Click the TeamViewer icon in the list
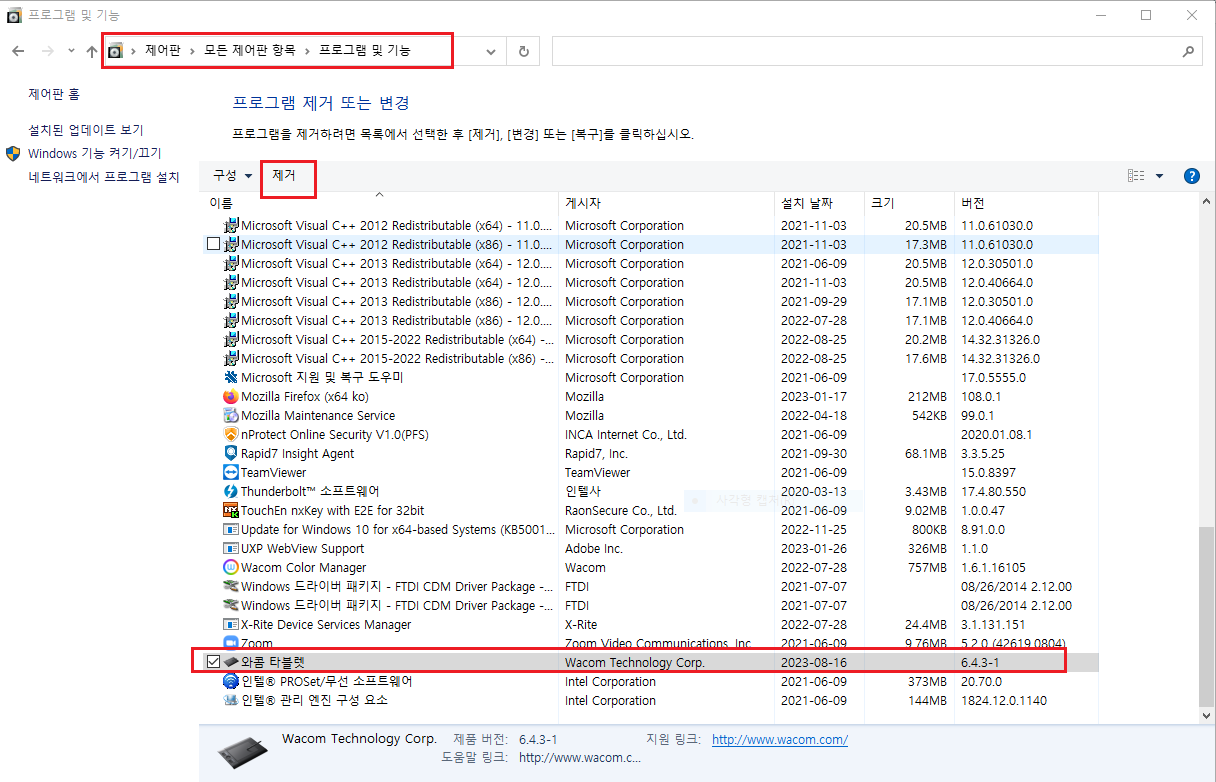This screenshot has width=1216, height=782. pyautogui.click(x=231, y=472)
